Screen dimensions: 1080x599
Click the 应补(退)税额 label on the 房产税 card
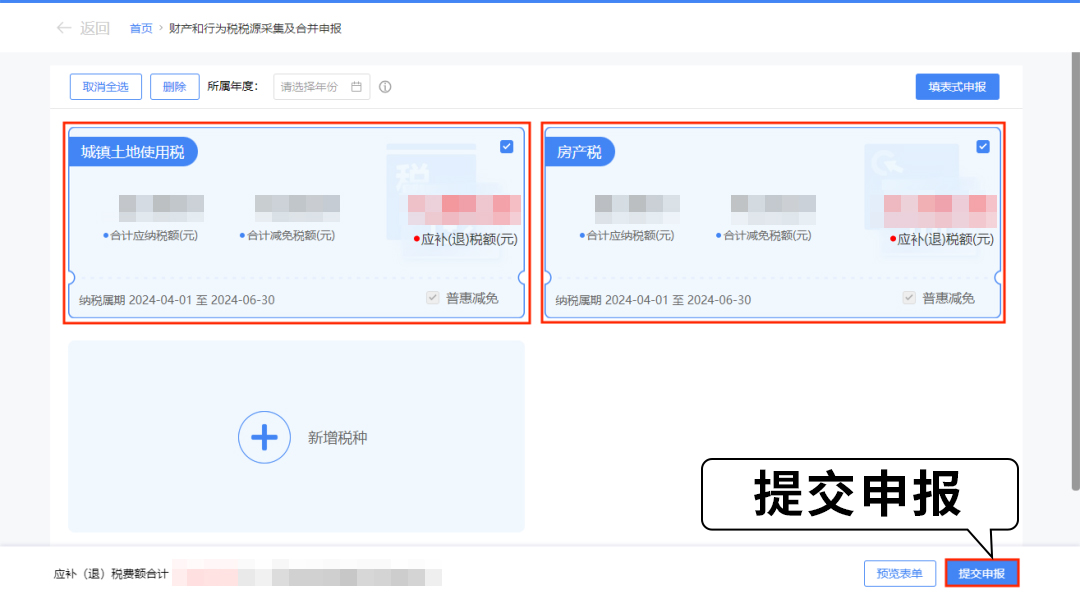945,240
